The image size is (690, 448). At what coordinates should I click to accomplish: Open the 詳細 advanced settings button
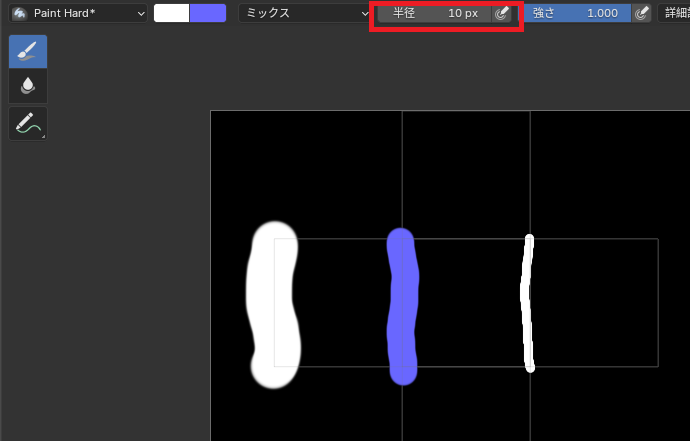[674, 13]
